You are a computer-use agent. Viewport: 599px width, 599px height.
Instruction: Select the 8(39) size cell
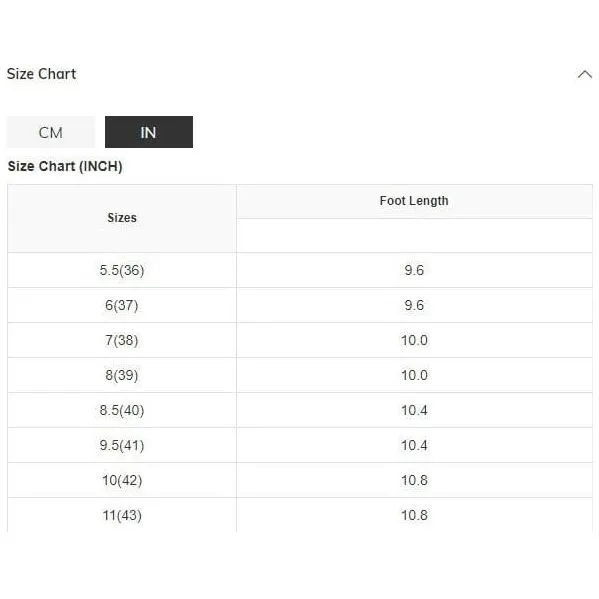coord(122,375)
